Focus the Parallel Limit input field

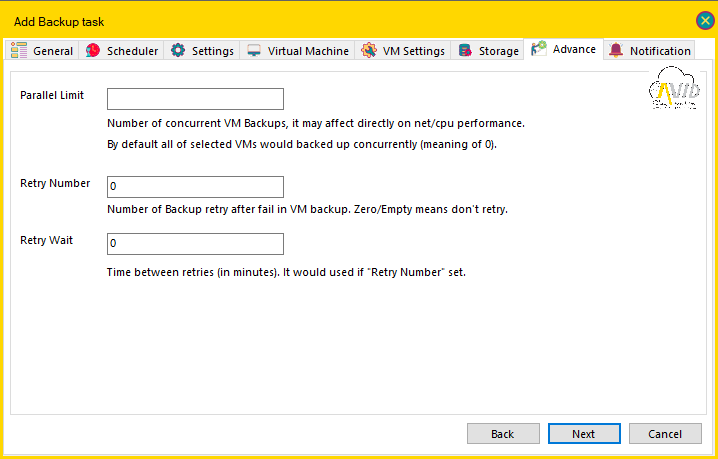pos(195,99)
